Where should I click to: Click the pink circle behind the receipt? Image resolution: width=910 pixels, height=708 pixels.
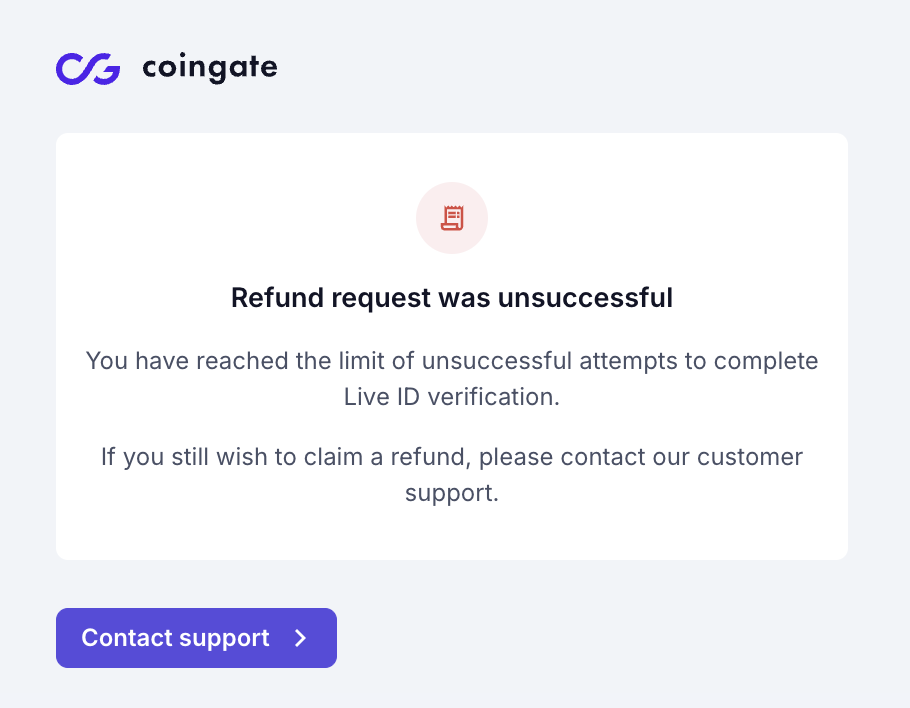pyautogui.click(x=452, y=218)
